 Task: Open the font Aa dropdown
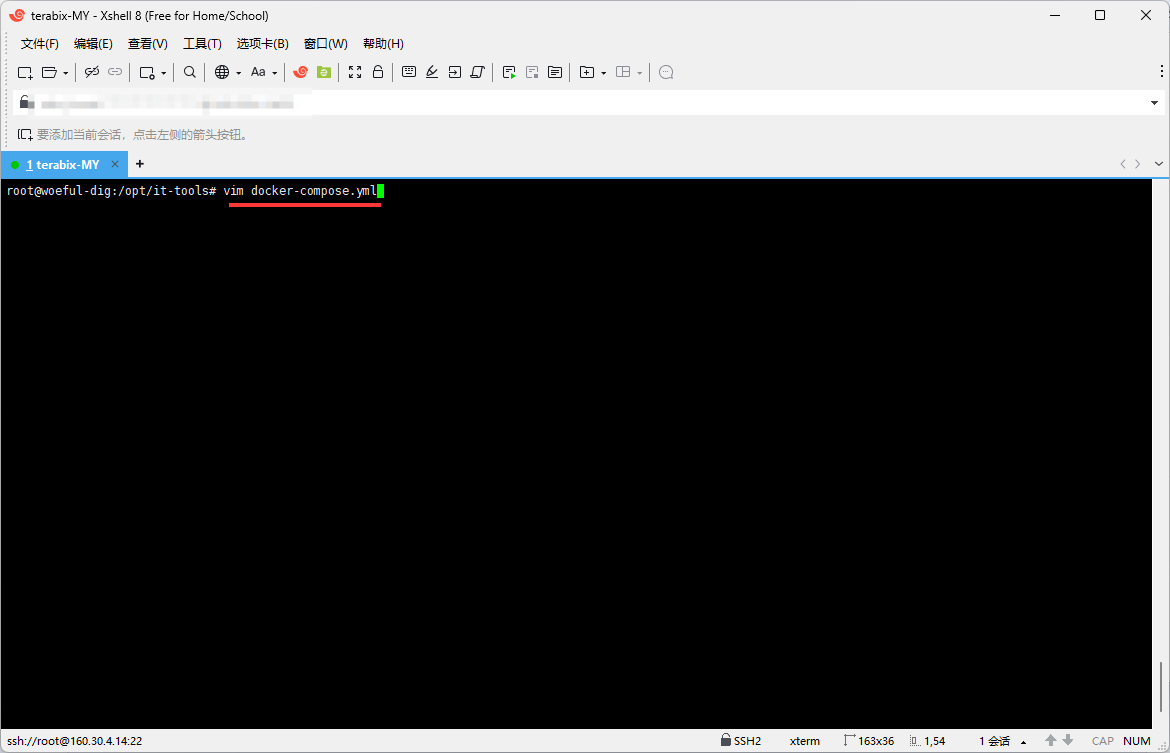[x=274, y=73]
